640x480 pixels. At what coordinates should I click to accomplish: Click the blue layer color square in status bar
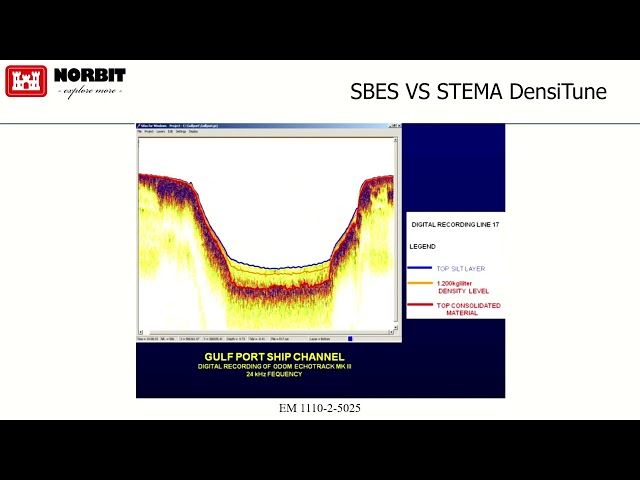coord(350,339)
